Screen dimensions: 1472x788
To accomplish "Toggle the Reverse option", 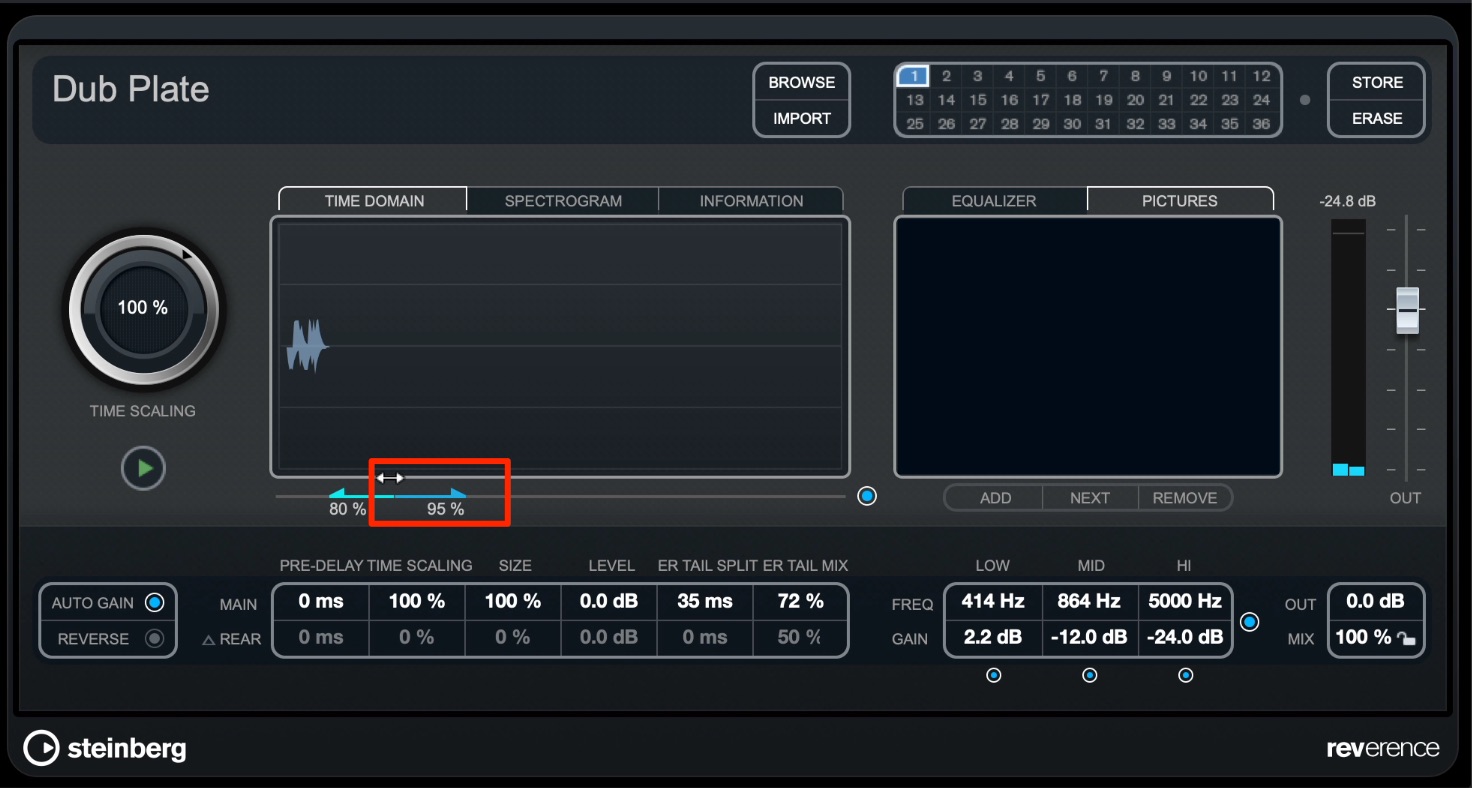I will point(154,639).
